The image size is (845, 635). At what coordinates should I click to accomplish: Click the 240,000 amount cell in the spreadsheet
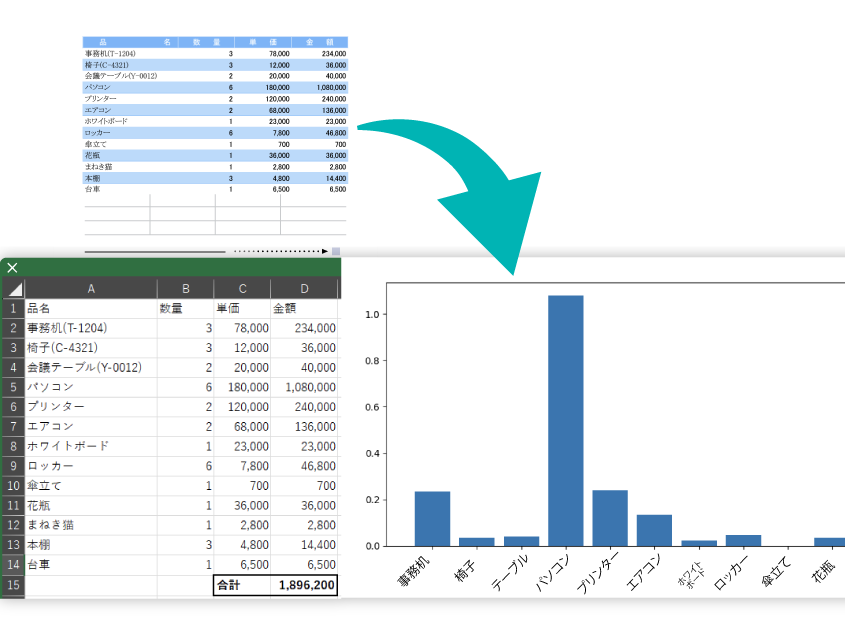pos(304,407)
